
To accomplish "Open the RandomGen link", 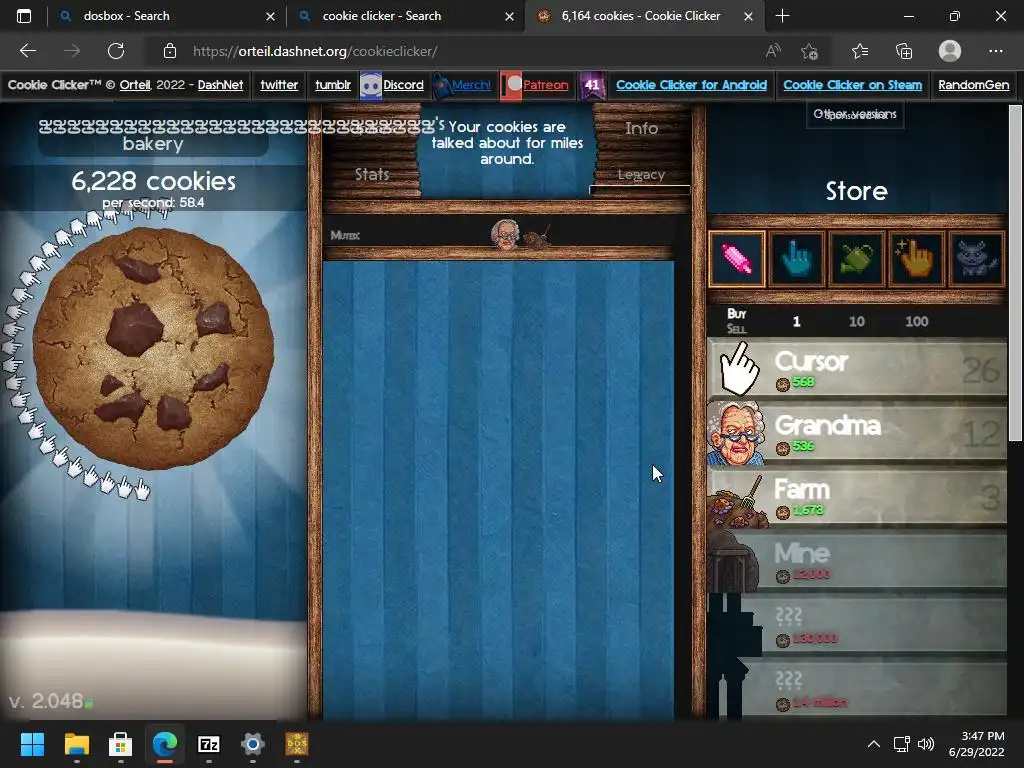I will (x=974, y=85).
